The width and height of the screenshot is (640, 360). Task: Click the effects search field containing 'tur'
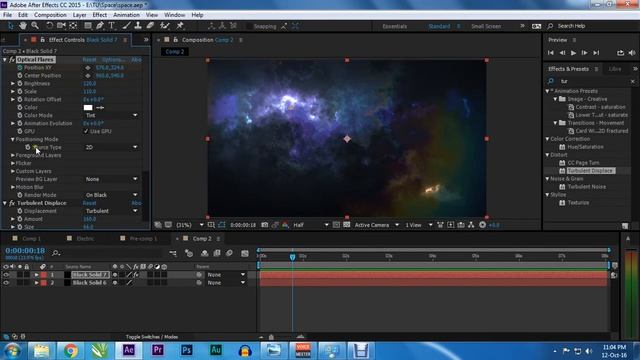pos(592,81)
